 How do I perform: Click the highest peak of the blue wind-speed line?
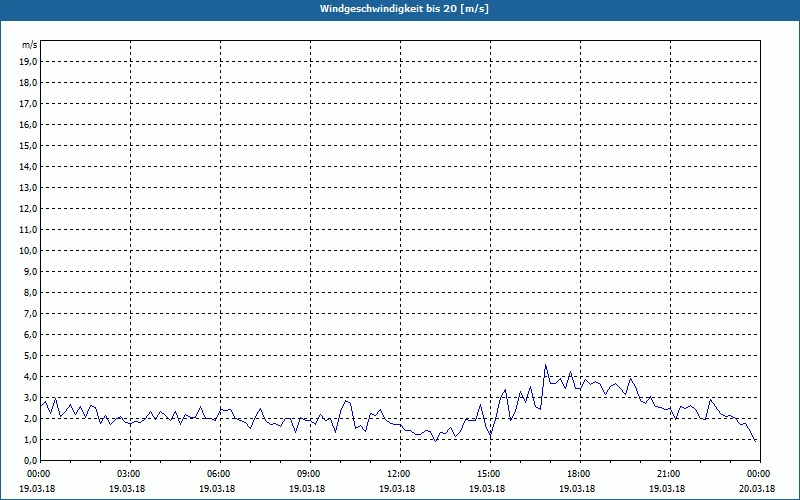[545, 365]
